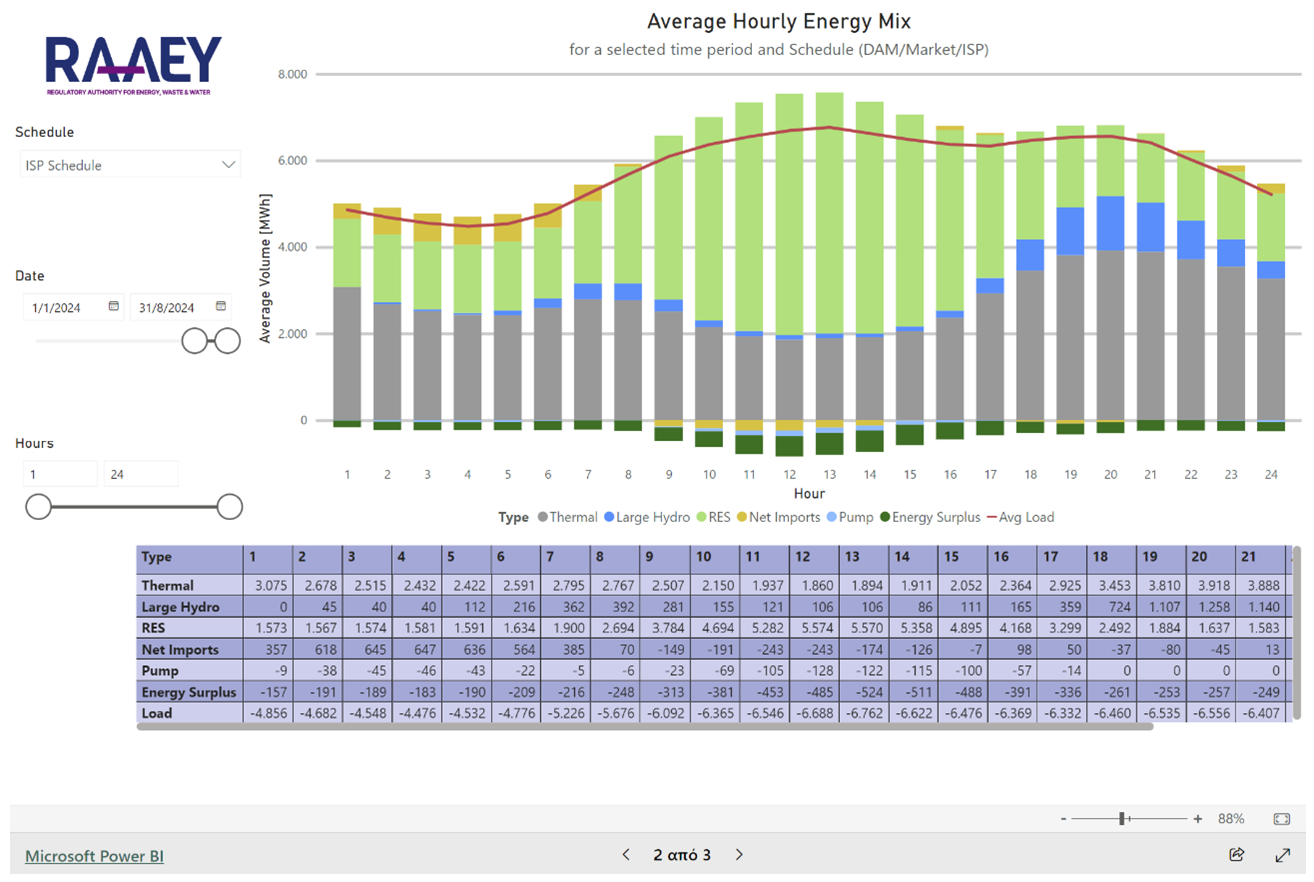Image resolution: width=1314 pixels, height=882 pixels.
Task: Select the Thermal row header in the table
Action: 190,585
